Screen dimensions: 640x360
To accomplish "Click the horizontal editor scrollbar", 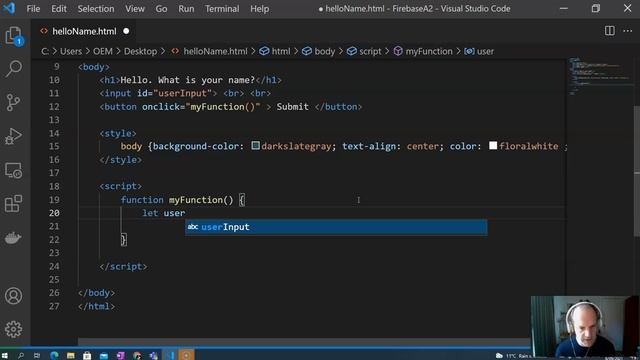I will pyautogui.click(x=304, y=341).
